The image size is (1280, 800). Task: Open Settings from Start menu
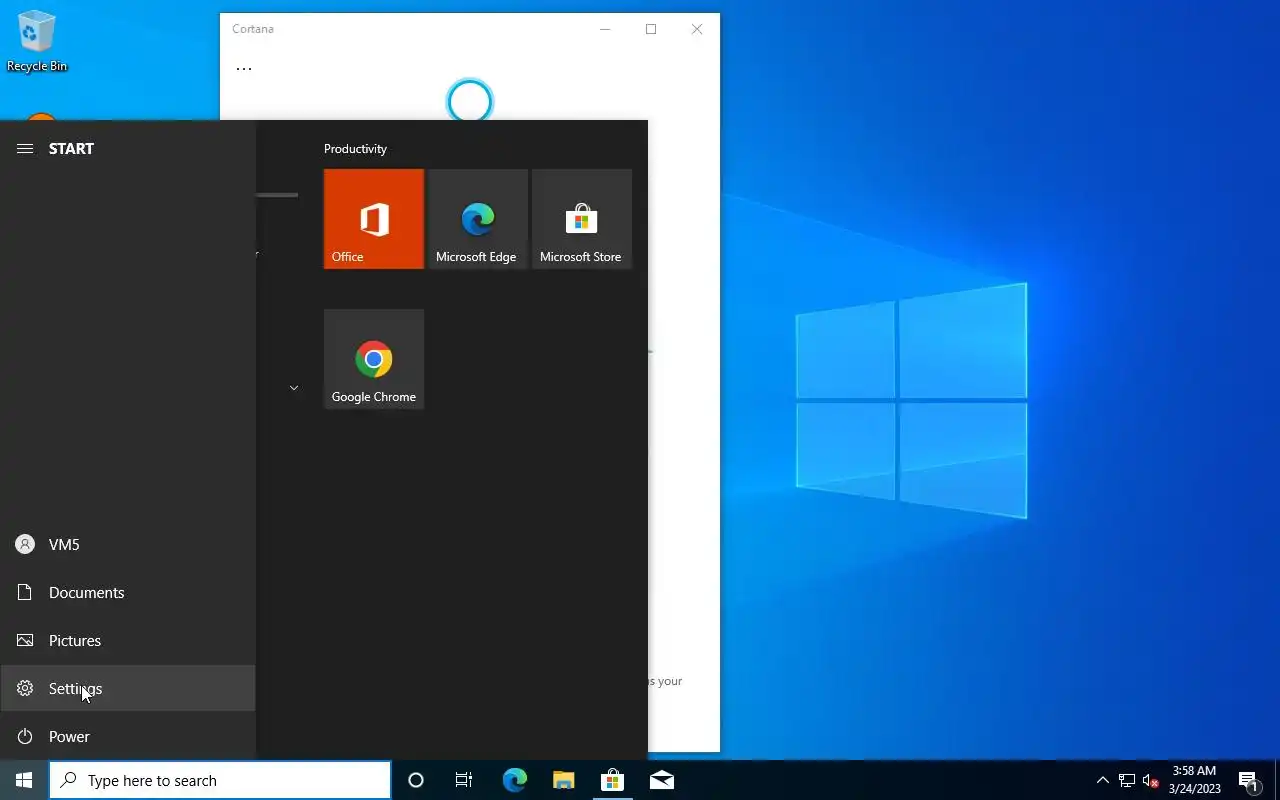[128, 688]
